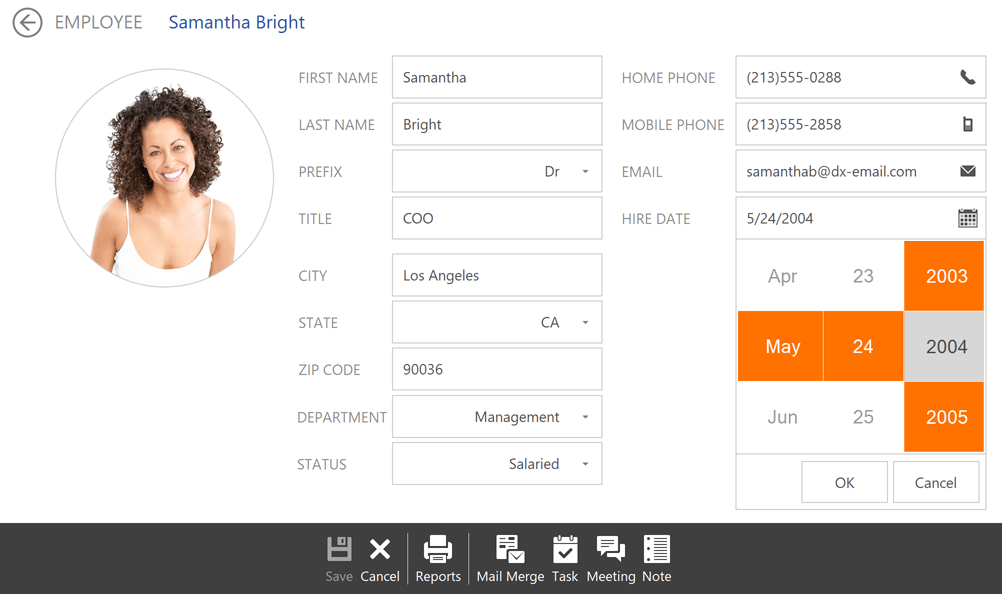Click the home phone icon
This screenshot has width=1002, height=594.
click(967, 77)
